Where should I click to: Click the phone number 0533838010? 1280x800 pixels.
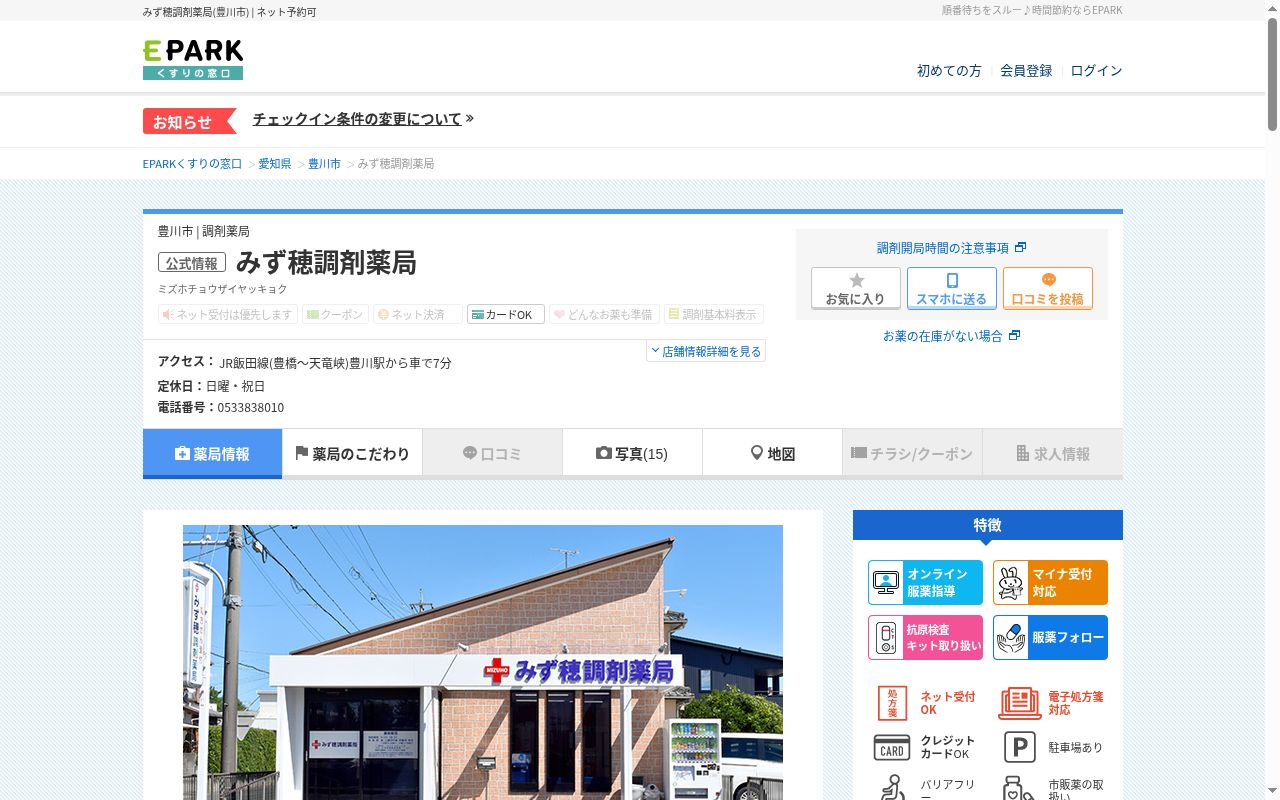click(x=251, y=407)
